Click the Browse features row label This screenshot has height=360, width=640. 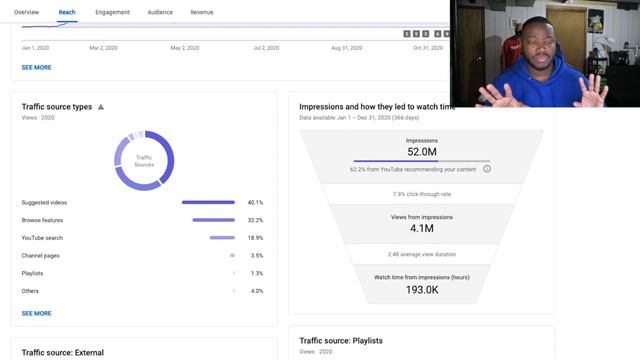pos(42,220)
